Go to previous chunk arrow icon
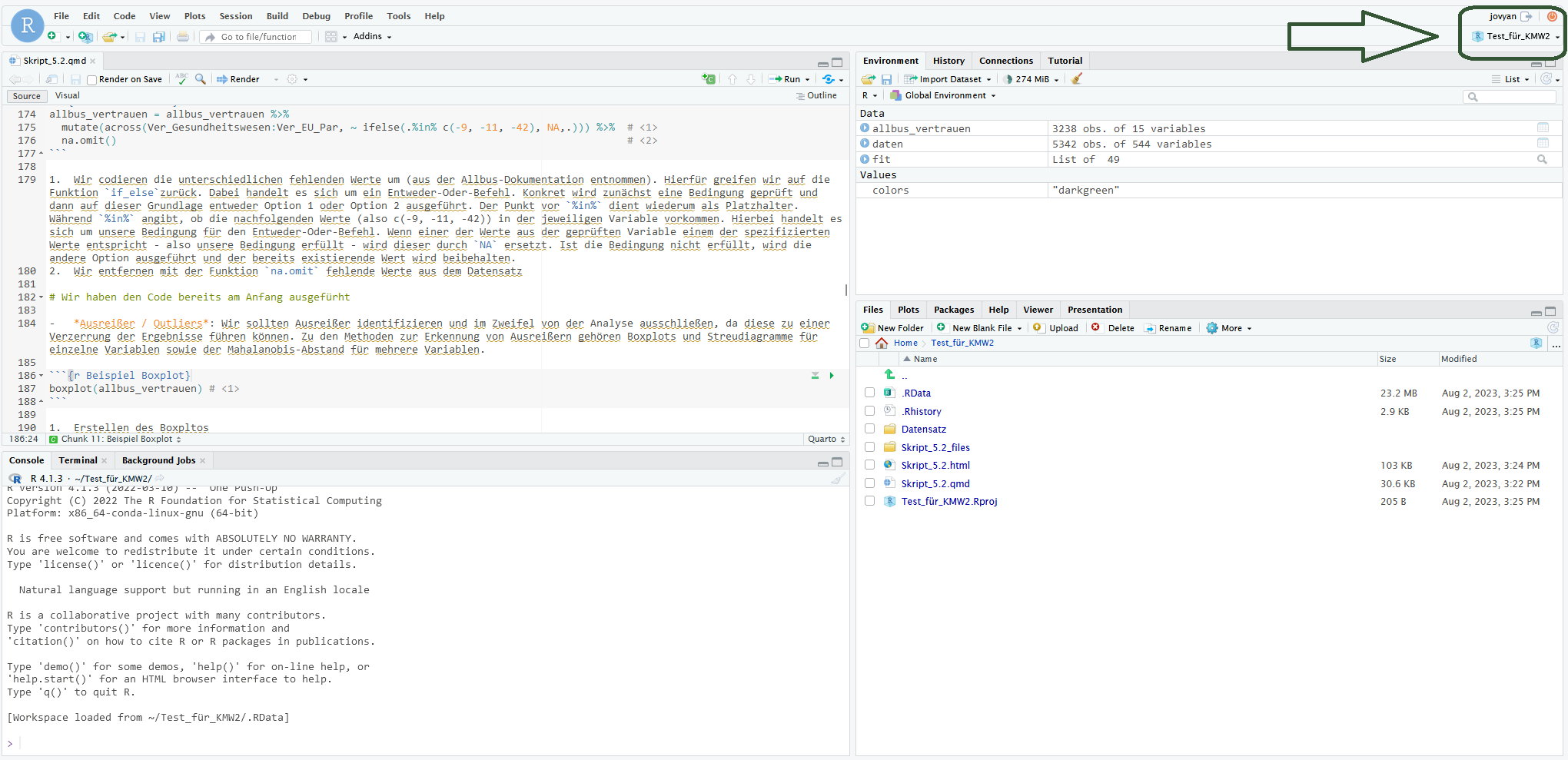 pos(733,79)
